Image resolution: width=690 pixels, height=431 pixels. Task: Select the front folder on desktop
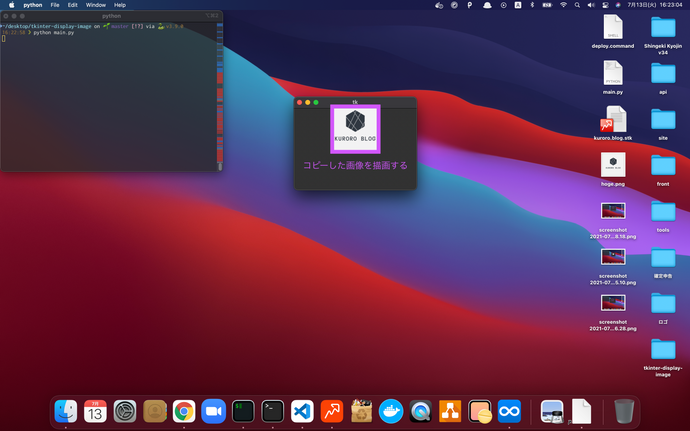pyautogui.click(x=663, y=169)
